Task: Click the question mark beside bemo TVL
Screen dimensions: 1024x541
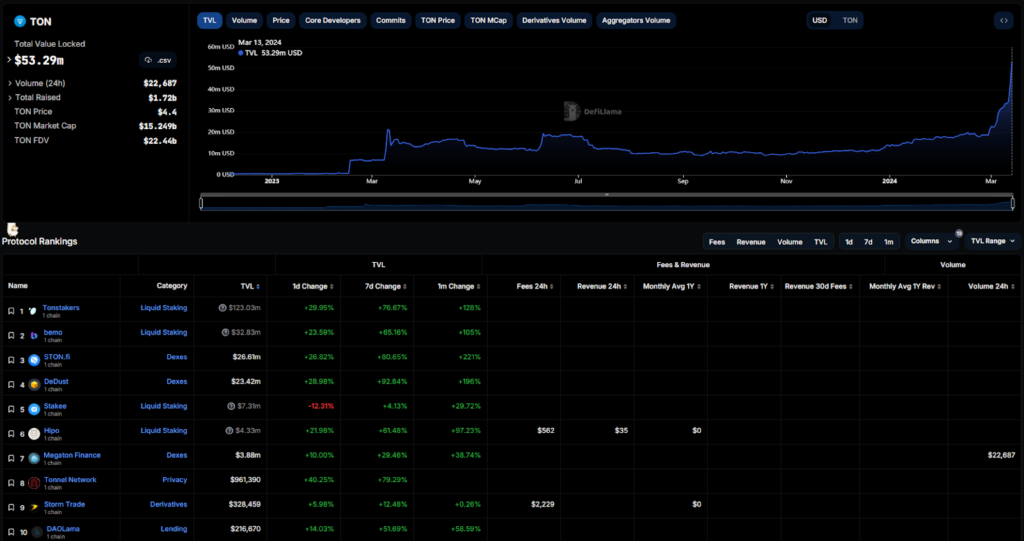Action: [x=225, y=333]
